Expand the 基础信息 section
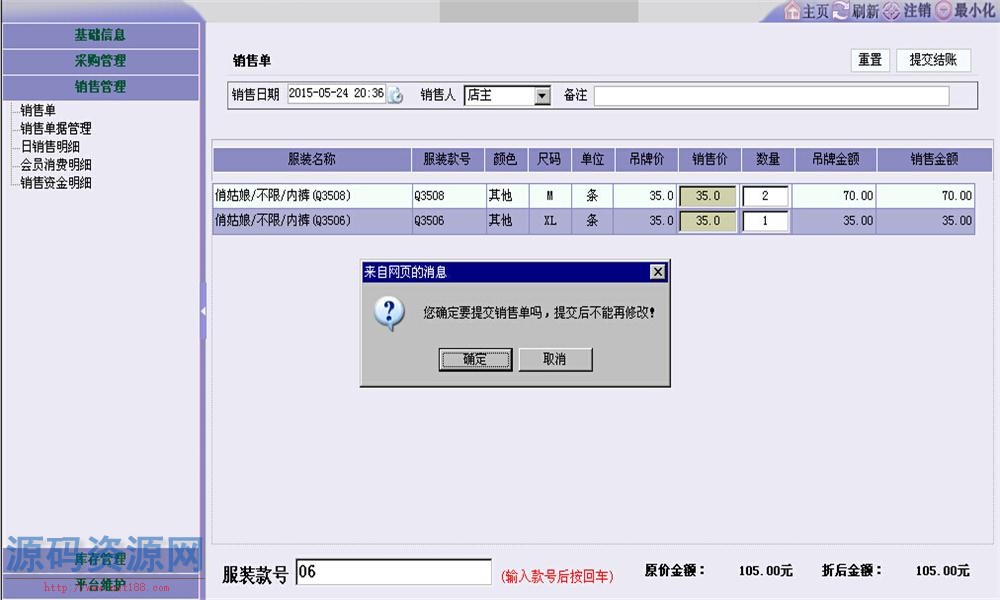The width and height of the screenshot is (1000, 600). click(x=101, y=34)
